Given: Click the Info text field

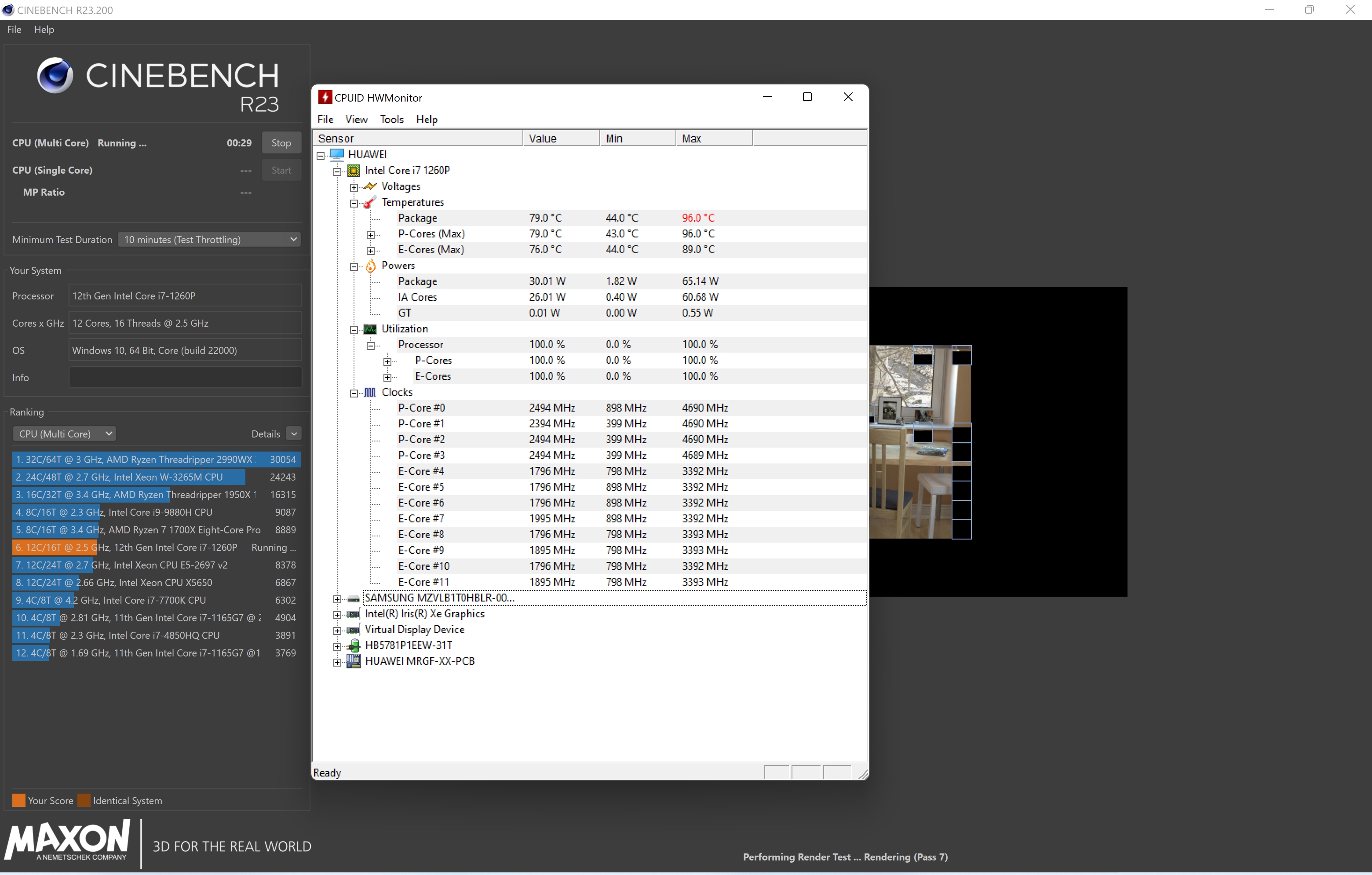Looking at the screenshot, I should click(x=185, y=378).
